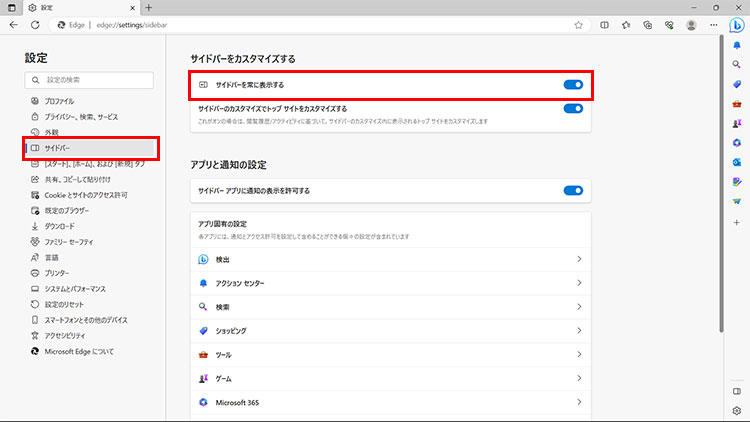Open sidebar settings gear at bottom right
This screenshot has width=750, height=422.
[x=736, y=408]
